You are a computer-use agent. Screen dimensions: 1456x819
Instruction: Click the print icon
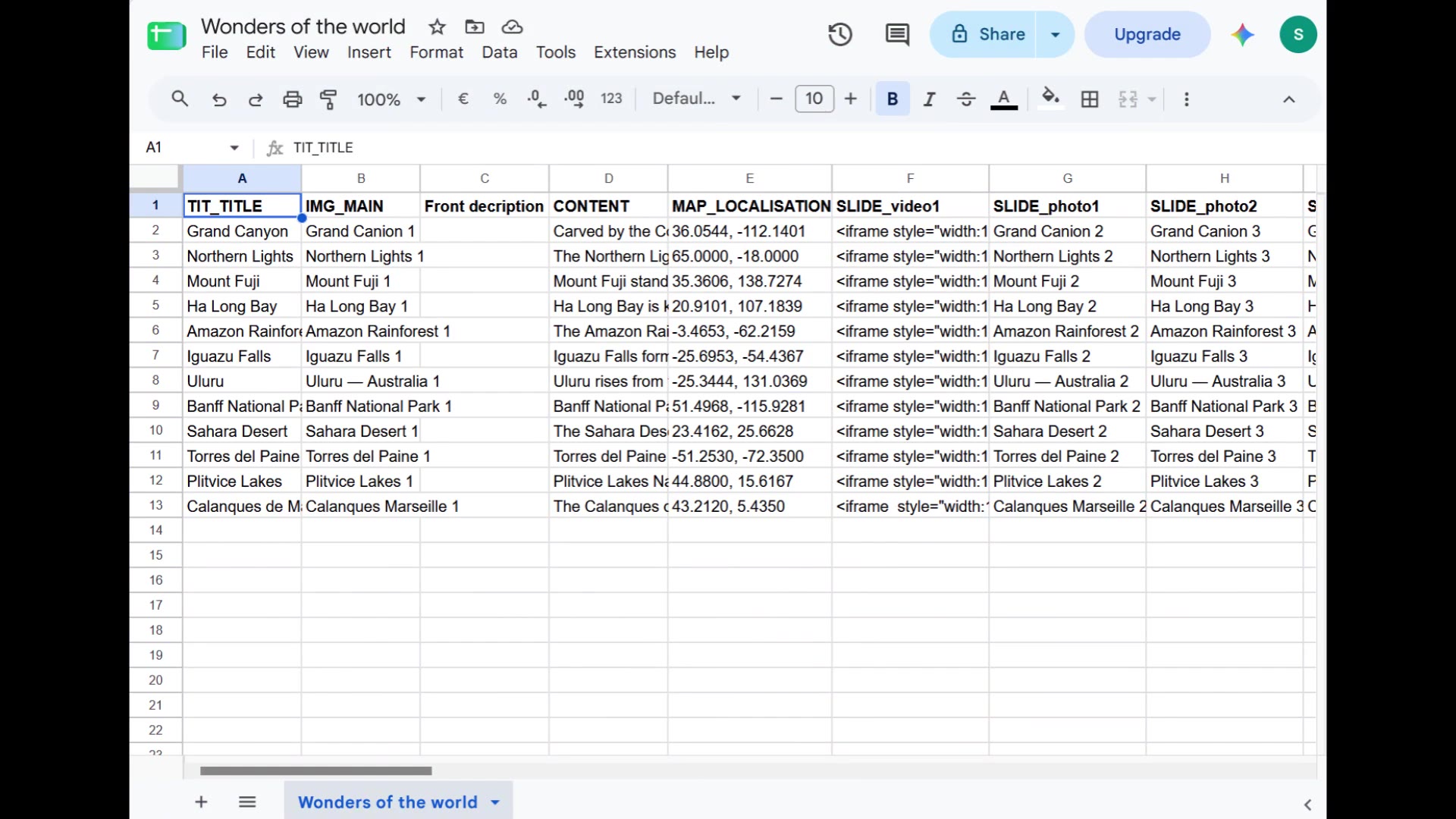292,99
